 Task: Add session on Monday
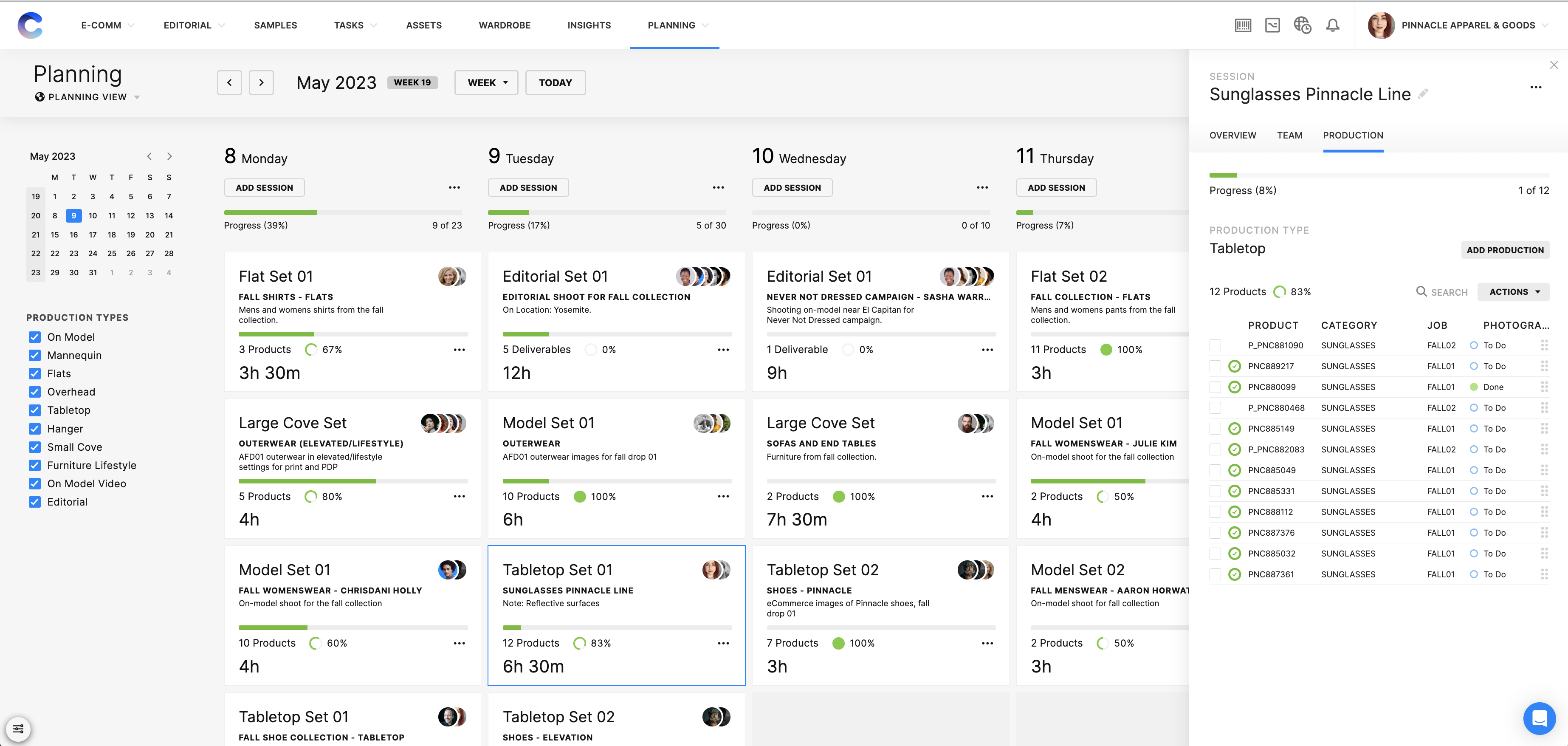click(264, 188)
